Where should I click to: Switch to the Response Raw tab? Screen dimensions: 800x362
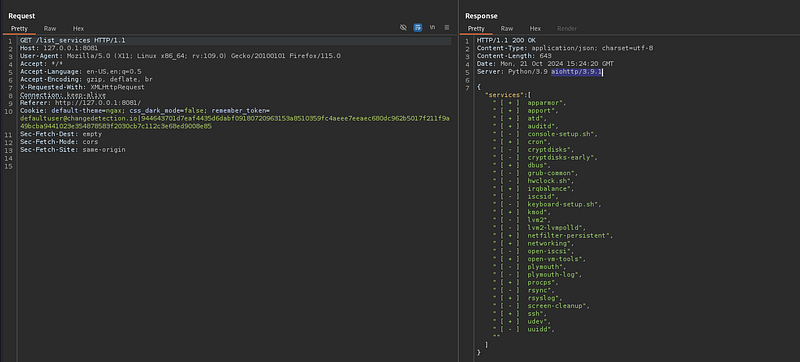click(x=507, y=29)
